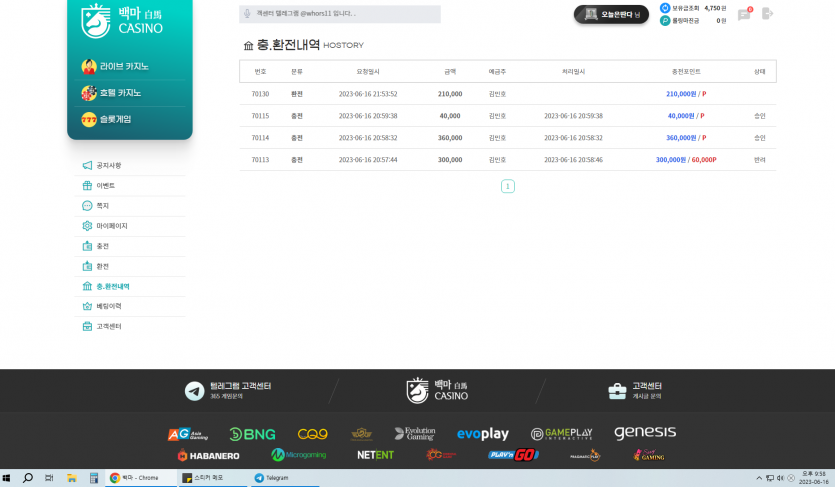
Task: Open the message notification chat icon
Action: 744,14
